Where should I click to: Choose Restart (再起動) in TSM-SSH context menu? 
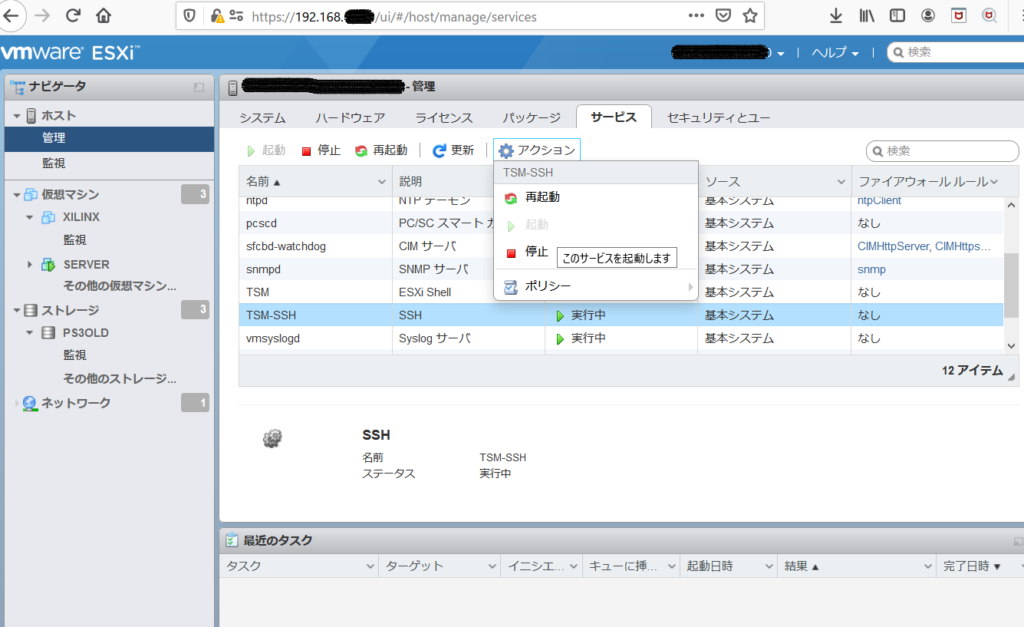(x=542, y=197)
